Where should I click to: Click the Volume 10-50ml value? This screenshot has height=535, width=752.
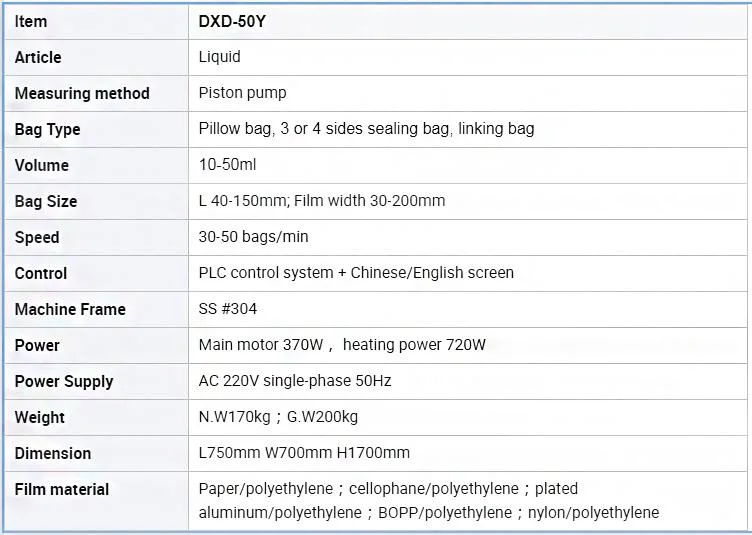[x=227, y=165]
